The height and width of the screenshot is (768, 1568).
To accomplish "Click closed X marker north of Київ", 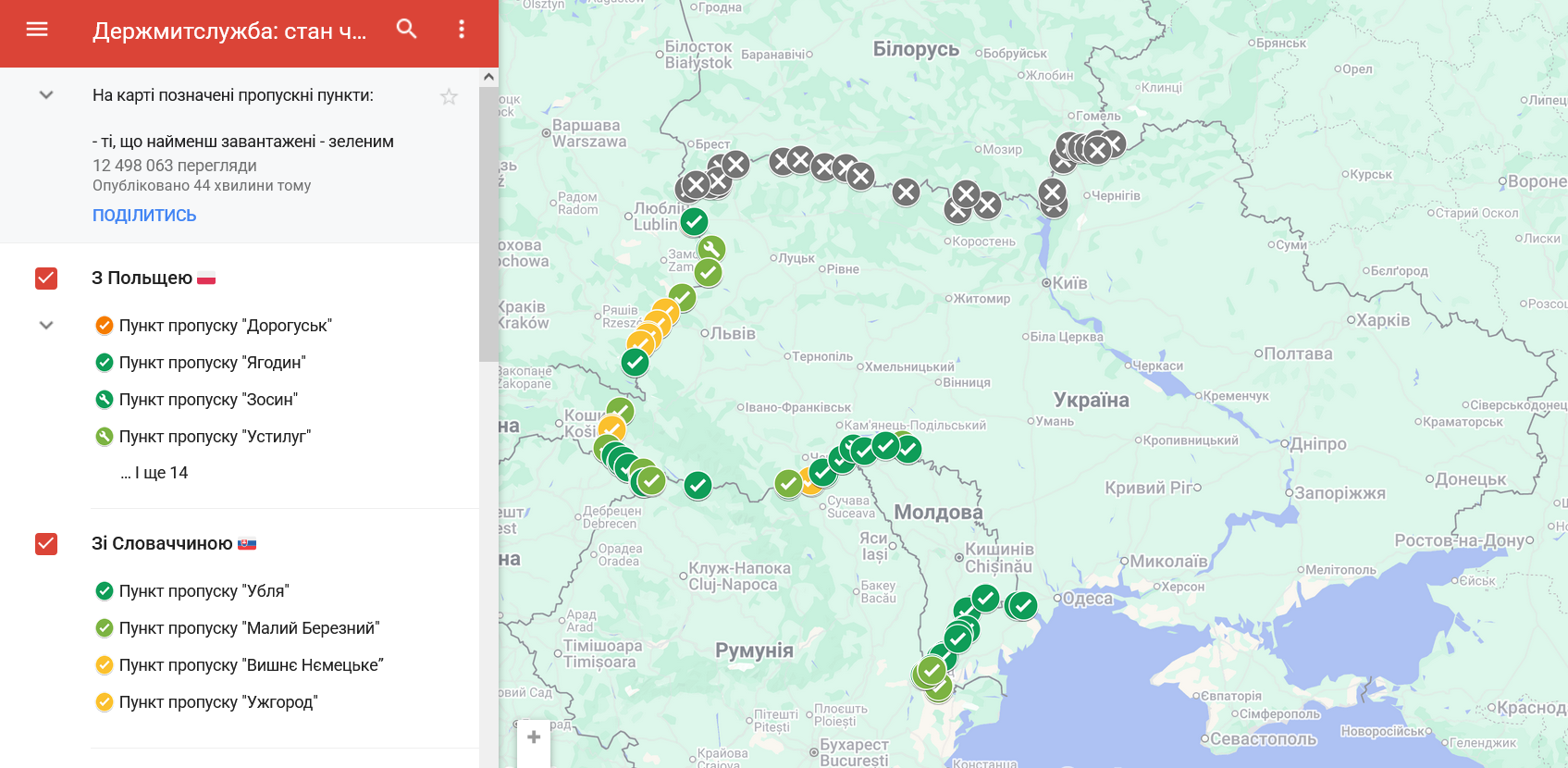I will point(1052,192).
